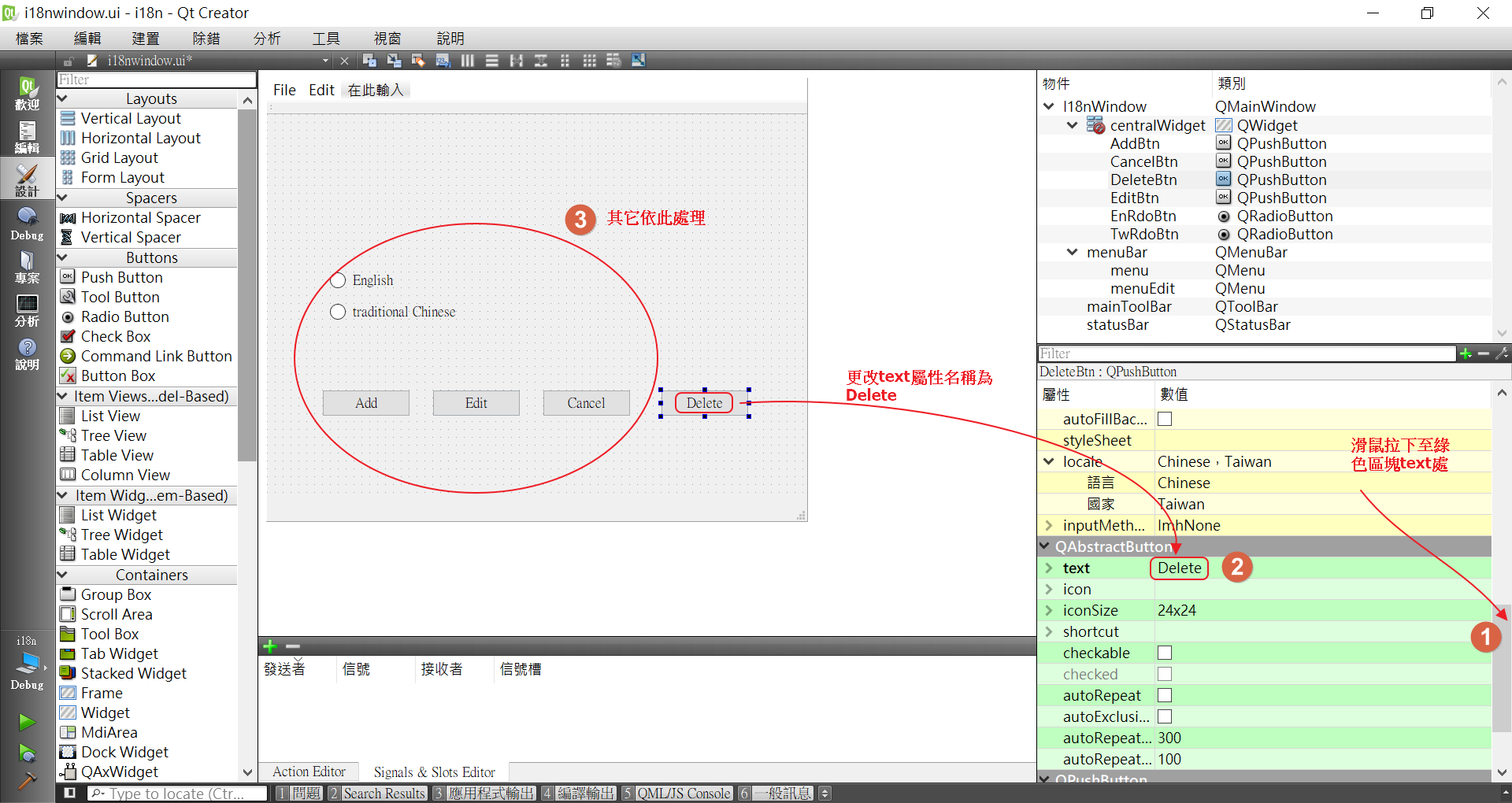This screenshot has width=1512, height=803.
Task: Toggle the checkable property checkbox
Action: (x=1165, y=653)
